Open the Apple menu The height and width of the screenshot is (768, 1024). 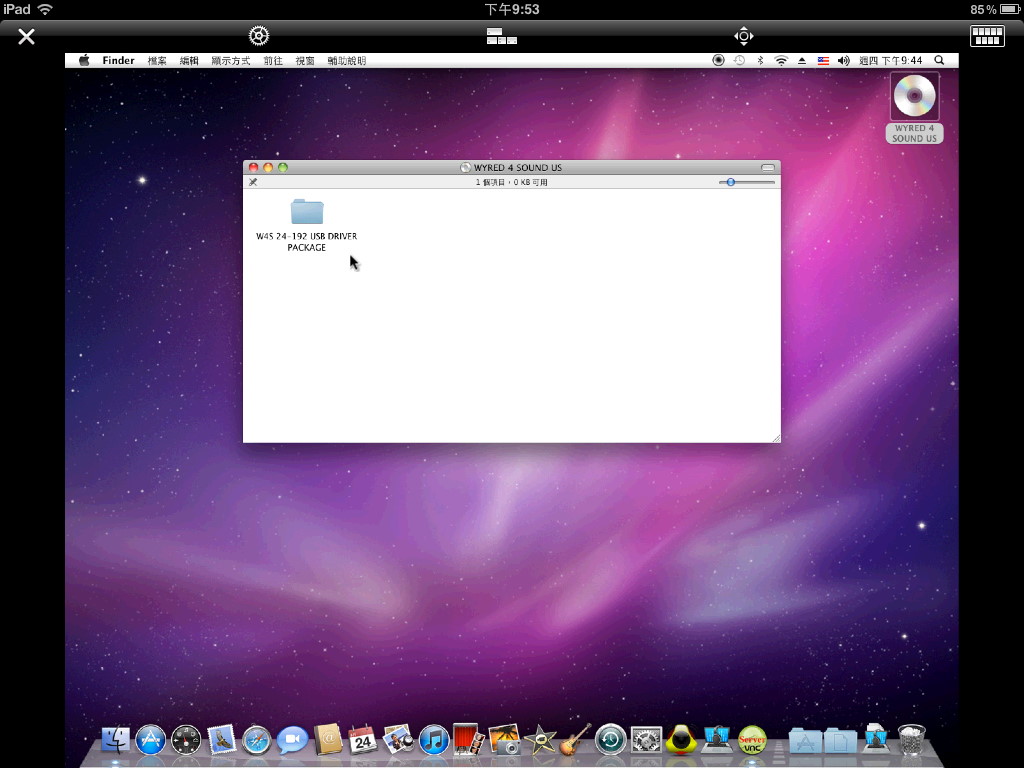click(x=84, y=60)
